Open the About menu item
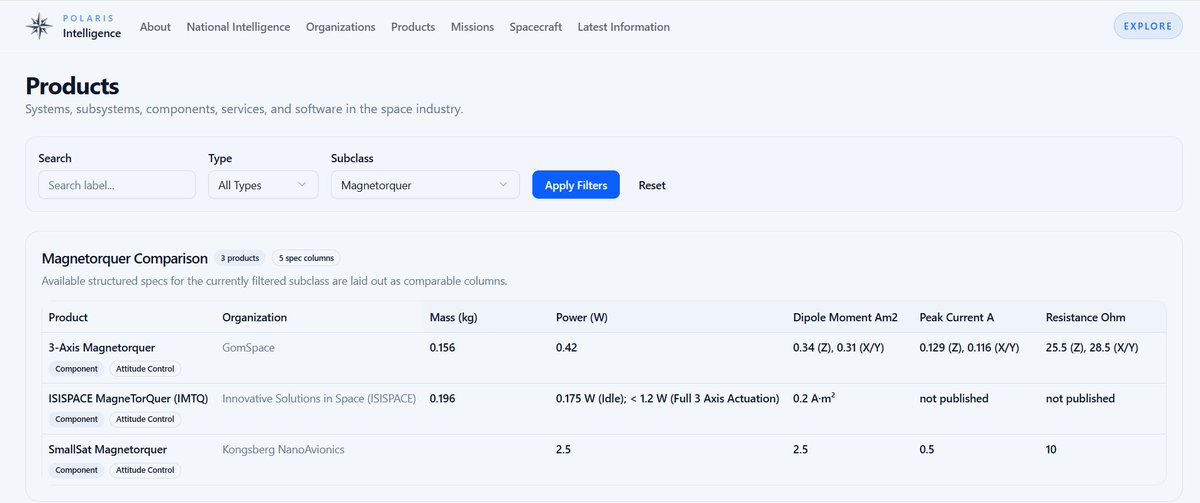 click(x=155, y=27)
